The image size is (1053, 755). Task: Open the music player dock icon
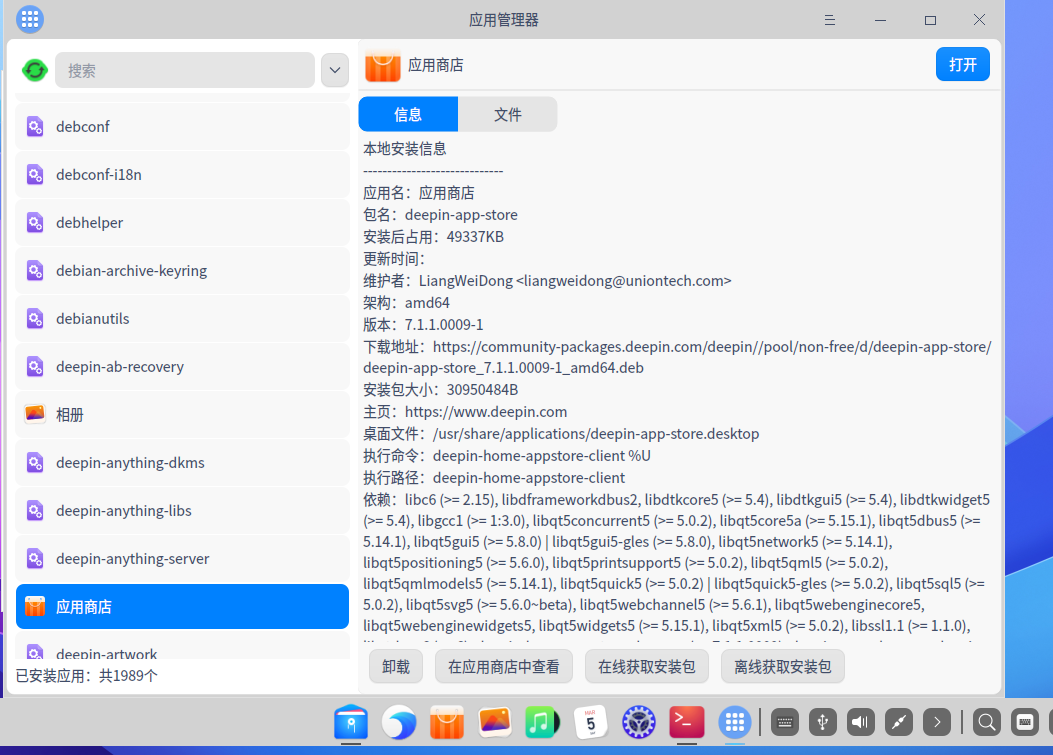click(543, 723)
